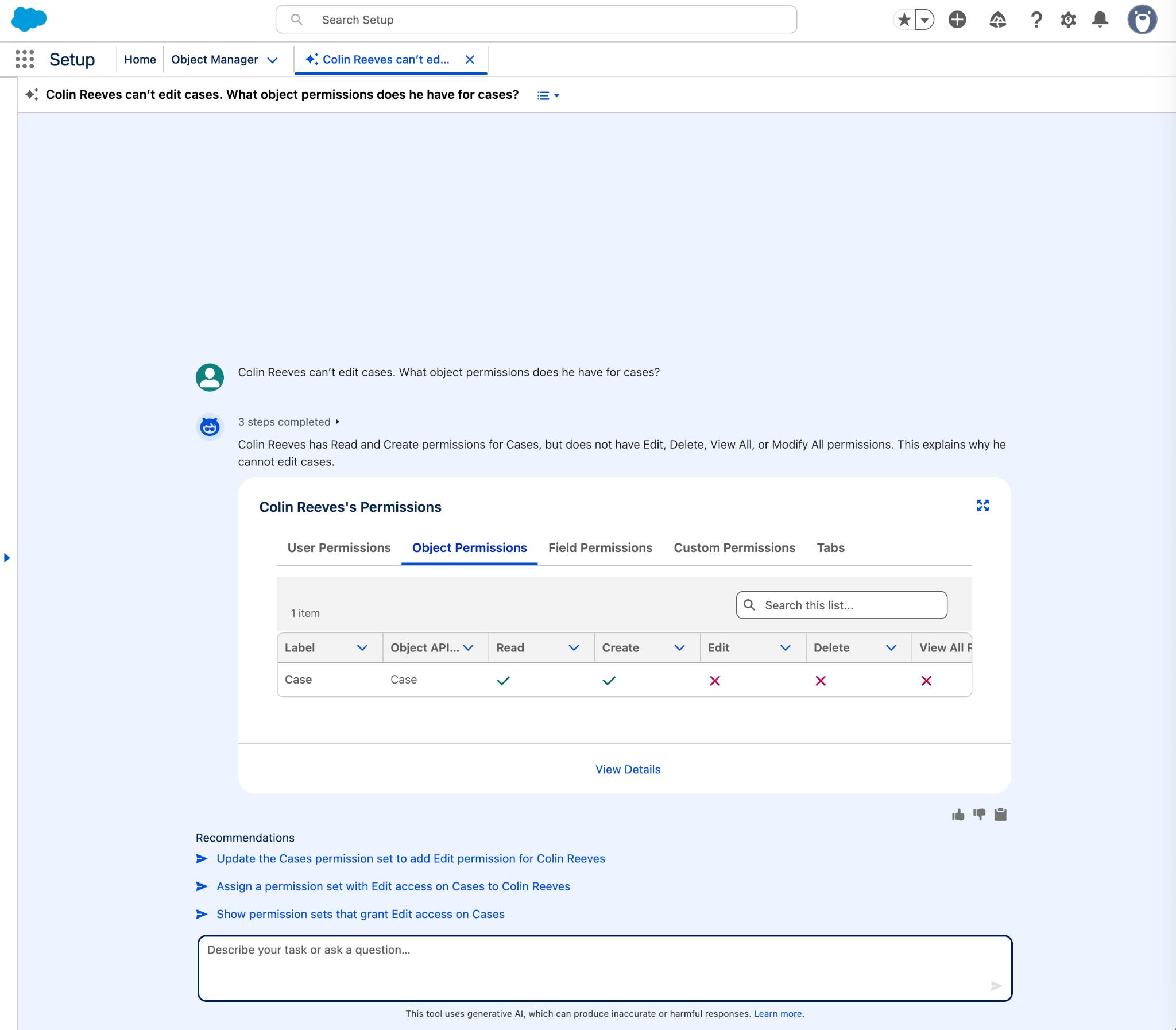This screenshot has width=1176, height=1030.
Task: Choose recommendation to assign a permission set
Action: (x=393, y=886)
